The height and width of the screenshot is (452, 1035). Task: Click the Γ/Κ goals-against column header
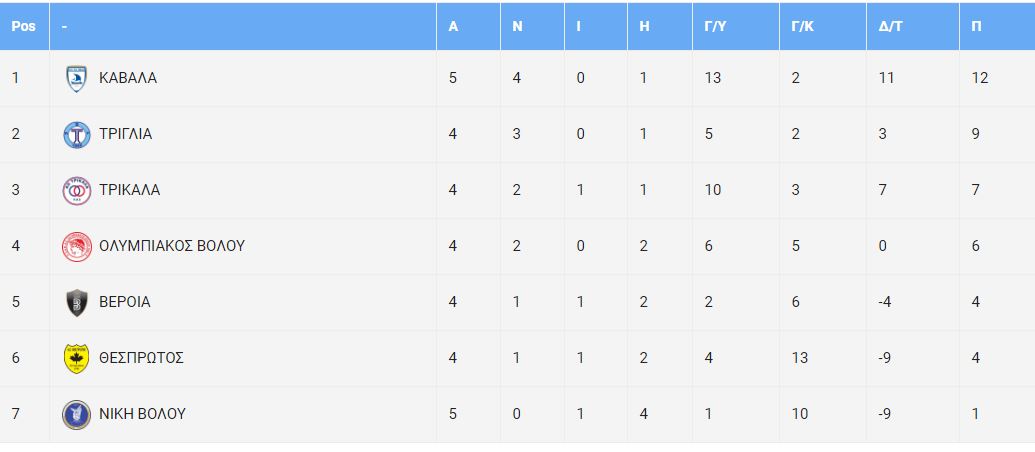coord(801,27)
